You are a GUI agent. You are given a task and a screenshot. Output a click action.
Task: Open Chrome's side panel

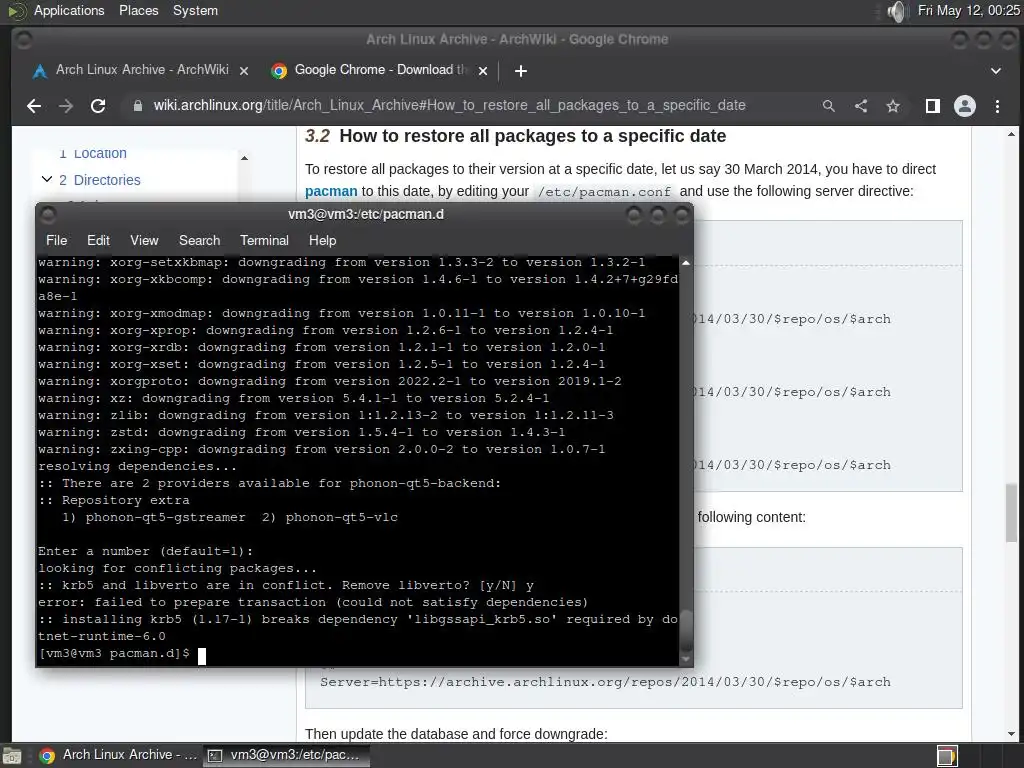[933, 106]
